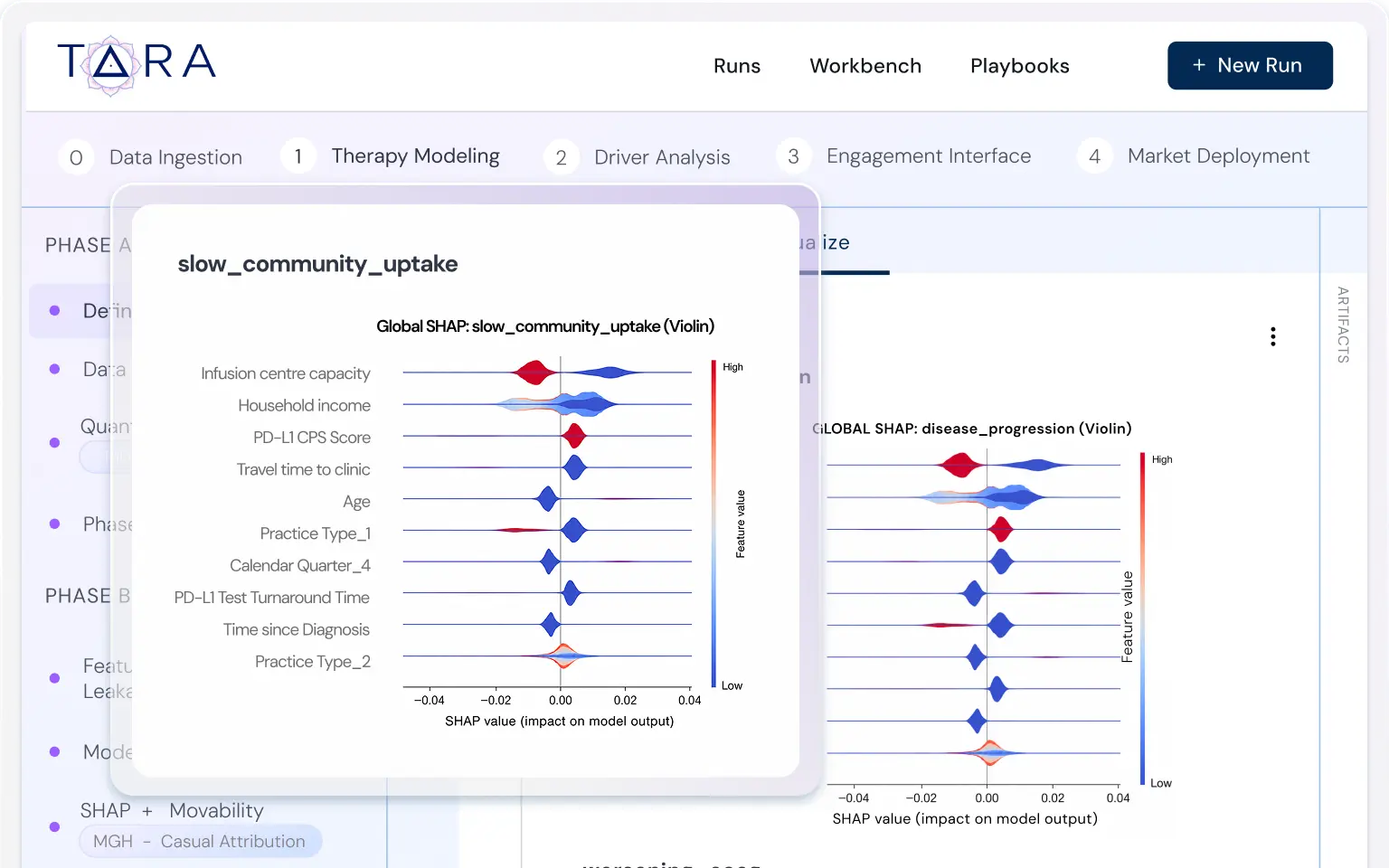Select step 2 circle for Driver Analysis
The width and height of the screenshot is (1389, 868).
(561, 157)
